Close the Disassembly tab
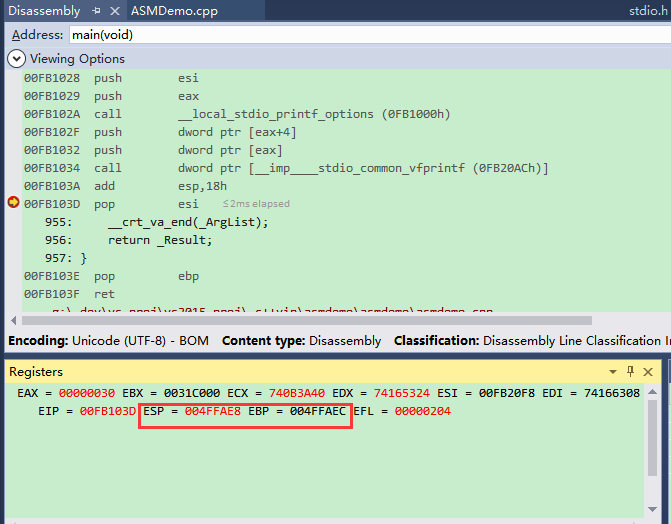Viewport: 671px width, 524px height. pos(114,11)
